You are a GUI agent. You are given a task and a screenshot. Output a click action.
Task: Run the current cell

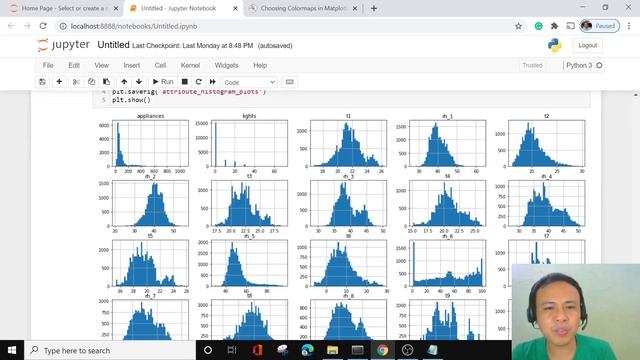(x=163, y=82)
